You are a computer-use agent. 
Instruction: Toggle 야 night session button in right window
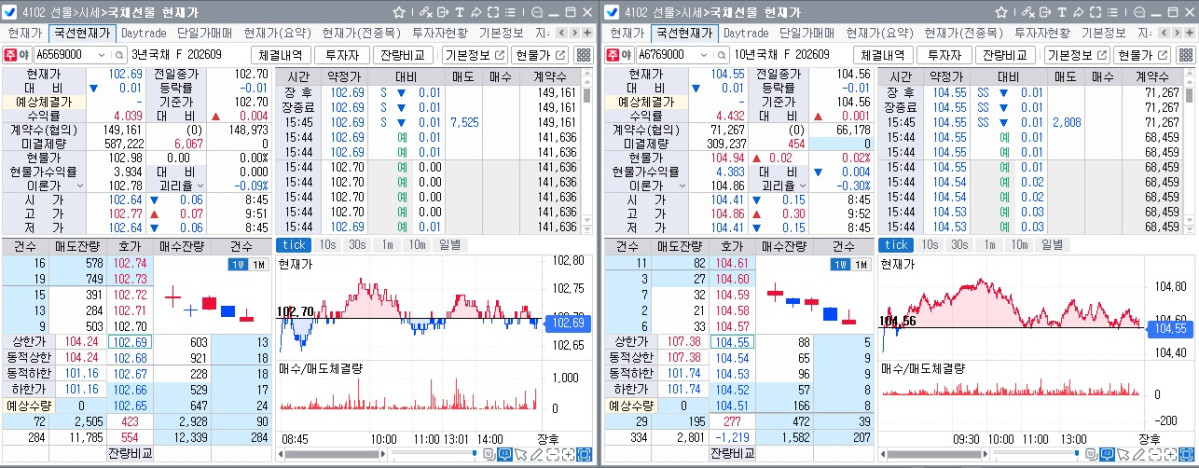click(x=627, y=55)
